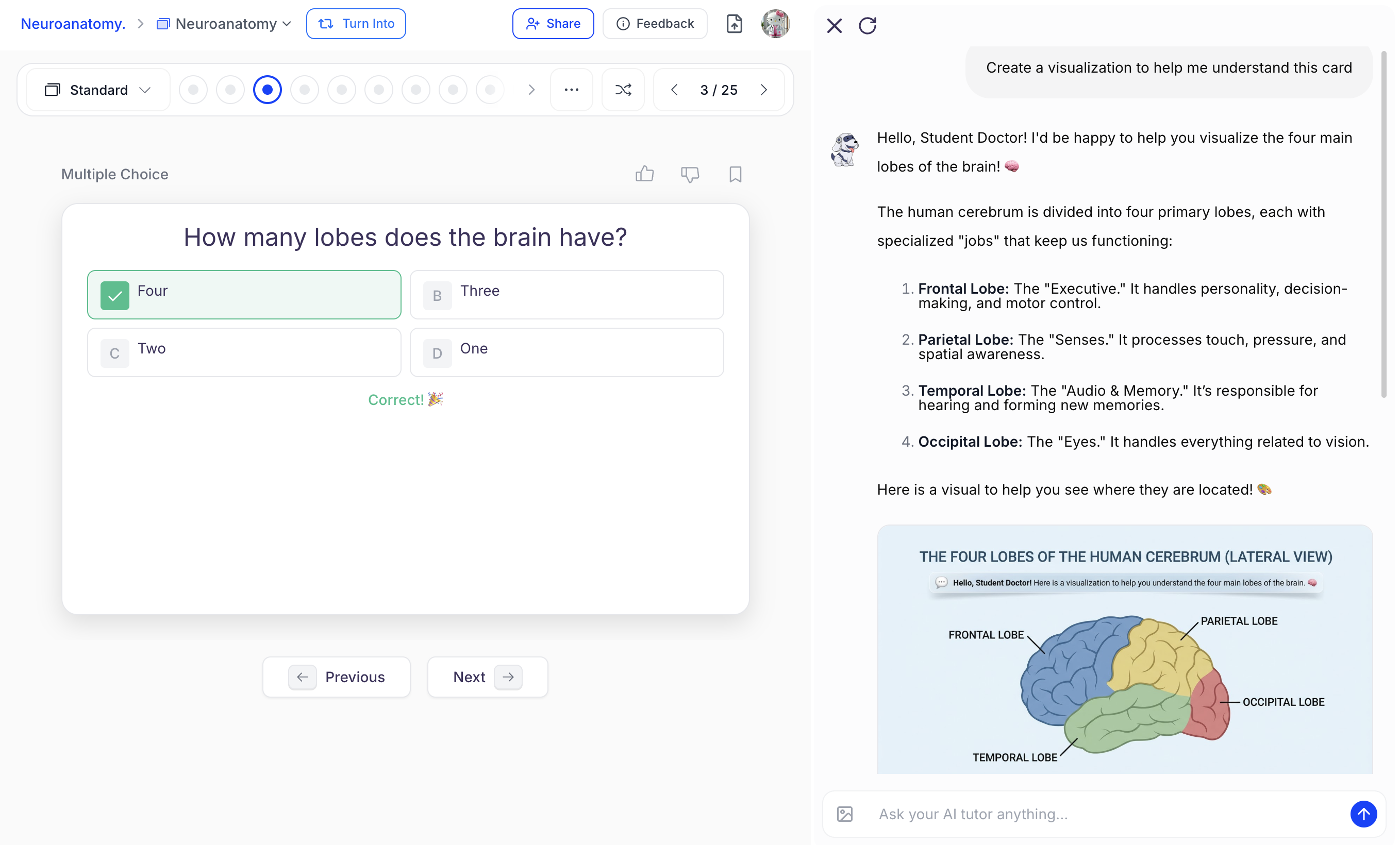Jump to the fourth card dot
This screenshot has width=1400, height=845.
(305, 90)
